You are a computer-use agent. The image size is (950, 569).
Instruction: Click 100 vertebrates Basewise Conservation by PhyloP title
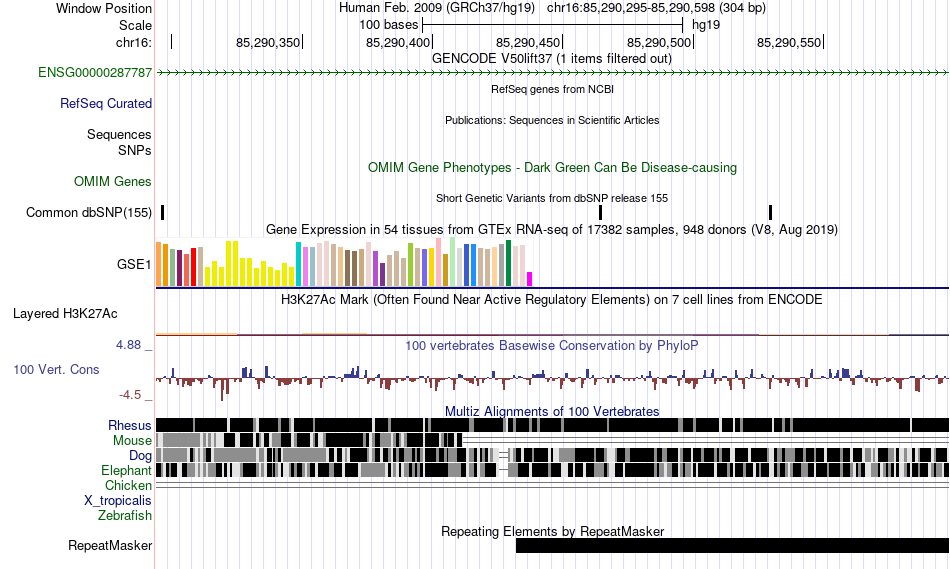[552, 345]
